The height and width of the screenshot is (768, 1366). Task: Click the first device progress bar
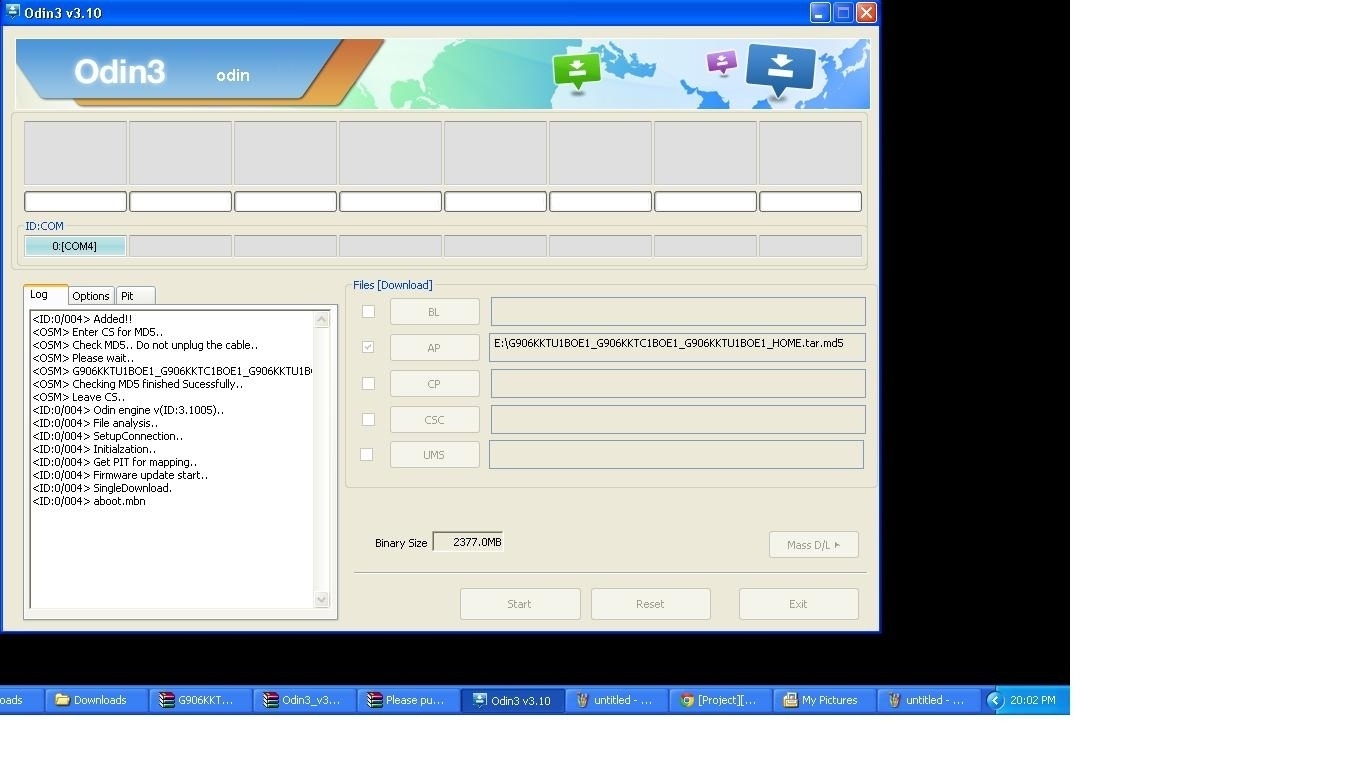[x=75, y=201]
